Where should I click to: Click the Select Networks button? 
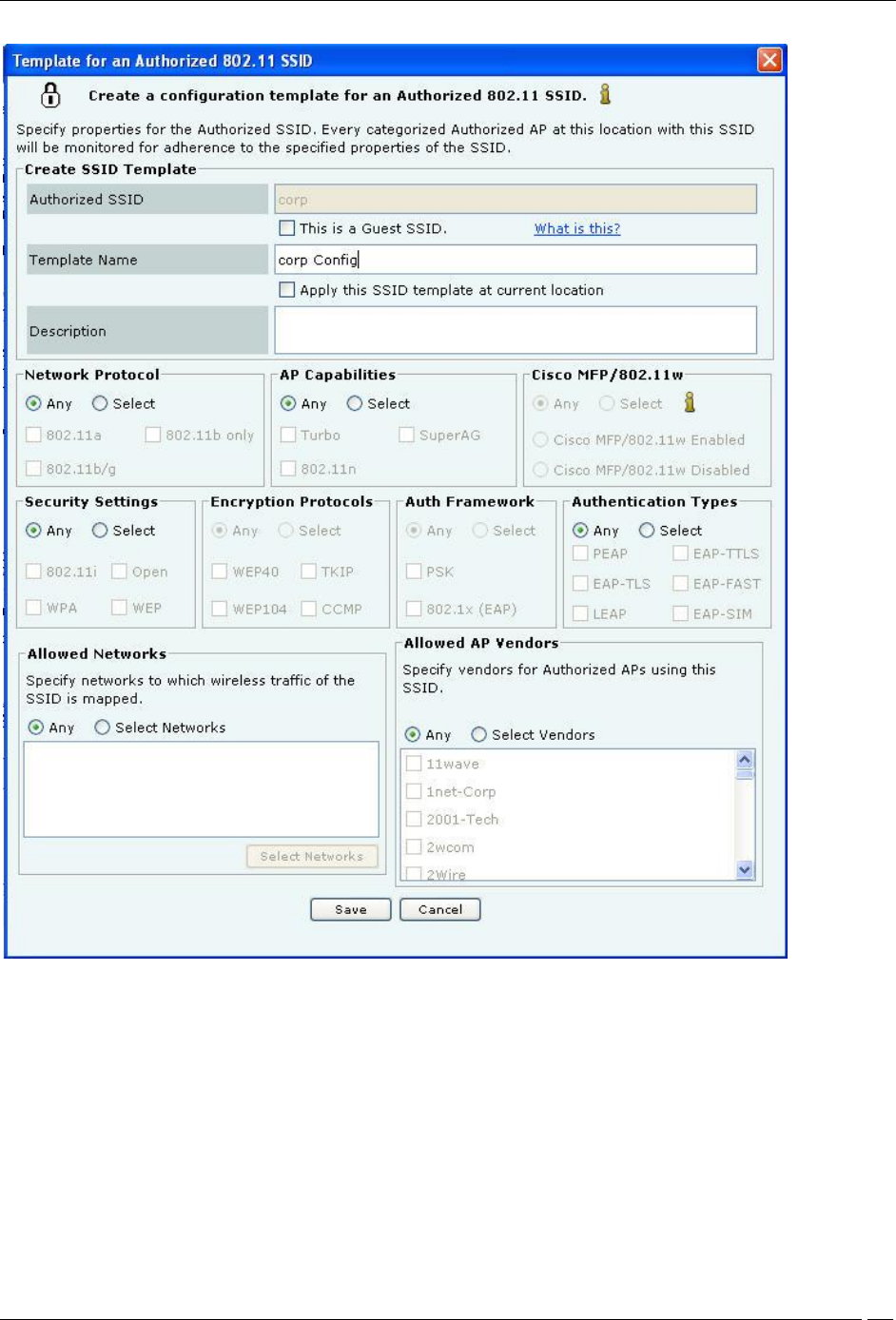click(x=312, y=856)
